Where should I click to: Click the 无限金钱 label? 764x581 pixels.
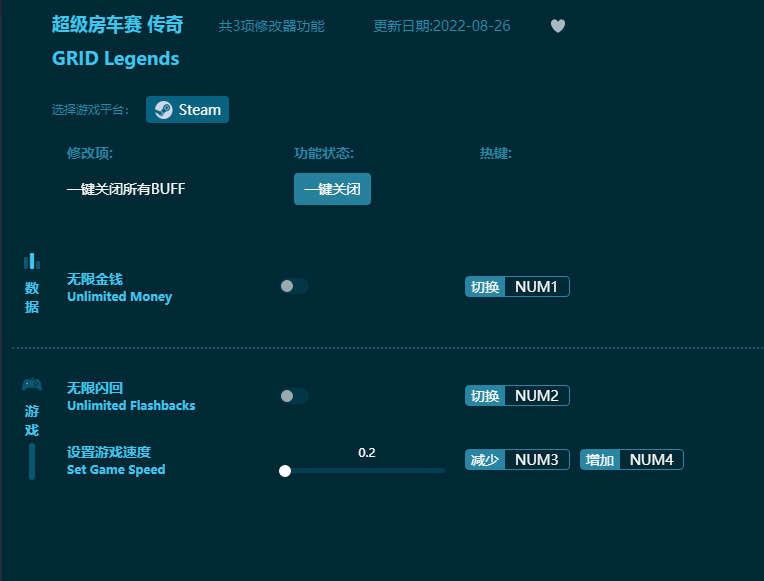tap(95, 279)
